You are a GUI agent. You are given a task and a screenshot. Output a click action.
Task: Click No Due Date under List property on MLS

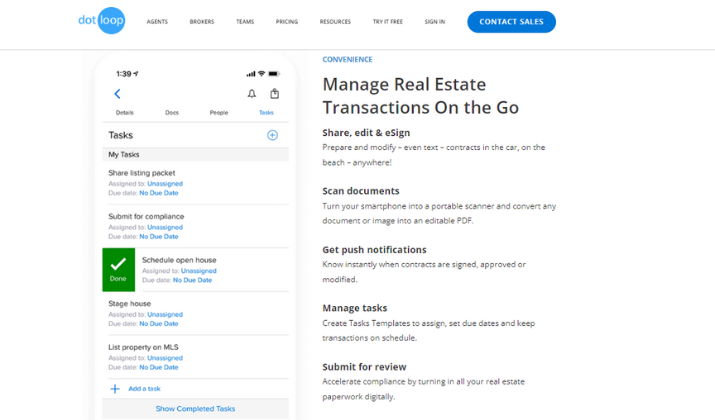point(159,367)
